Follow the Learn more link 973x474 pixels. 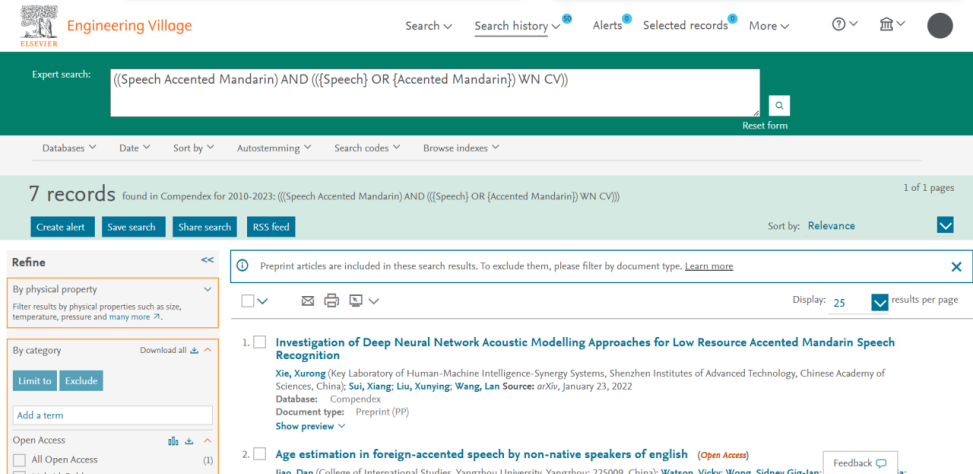pos(709,266)
